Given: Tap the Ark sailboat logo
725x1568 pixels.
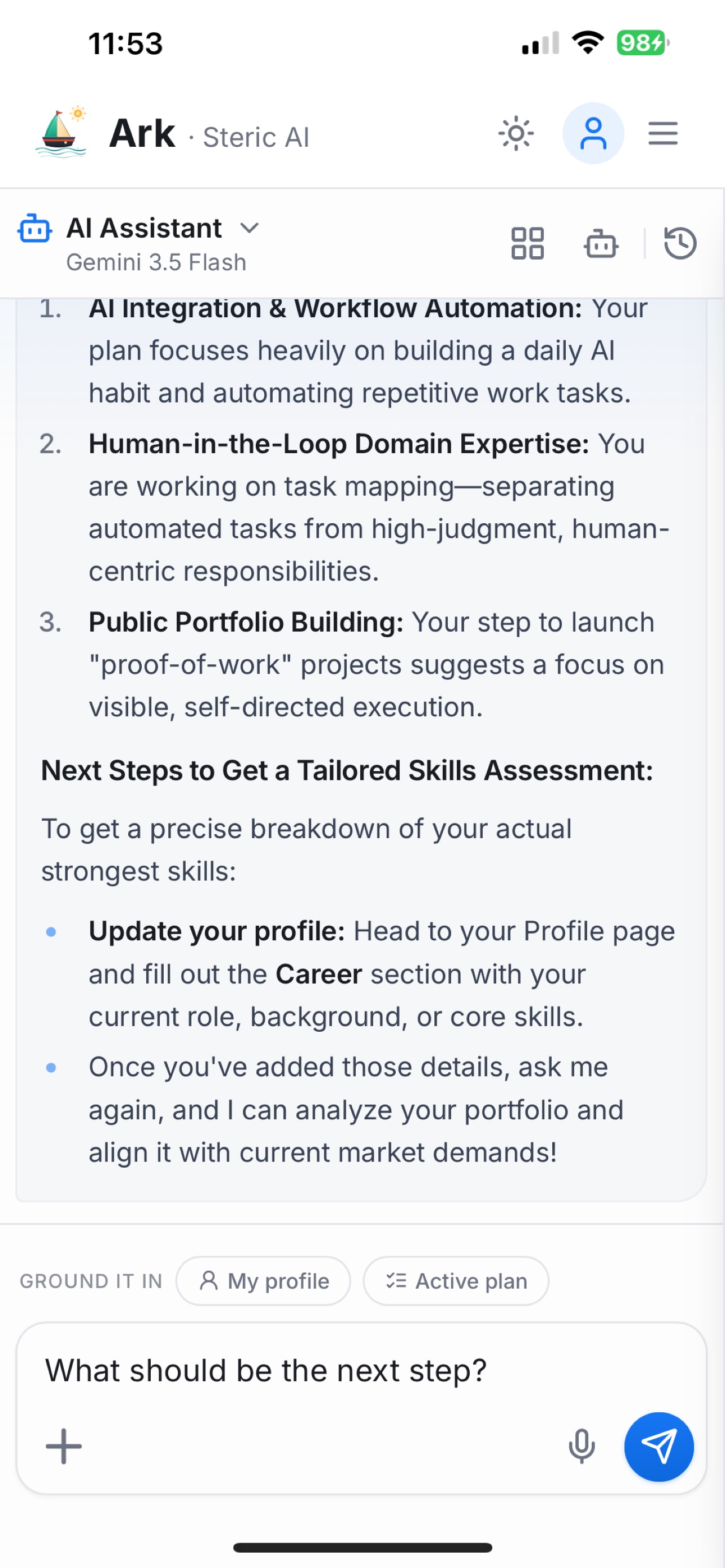Looking at the screenshot, I should [62, 132].
